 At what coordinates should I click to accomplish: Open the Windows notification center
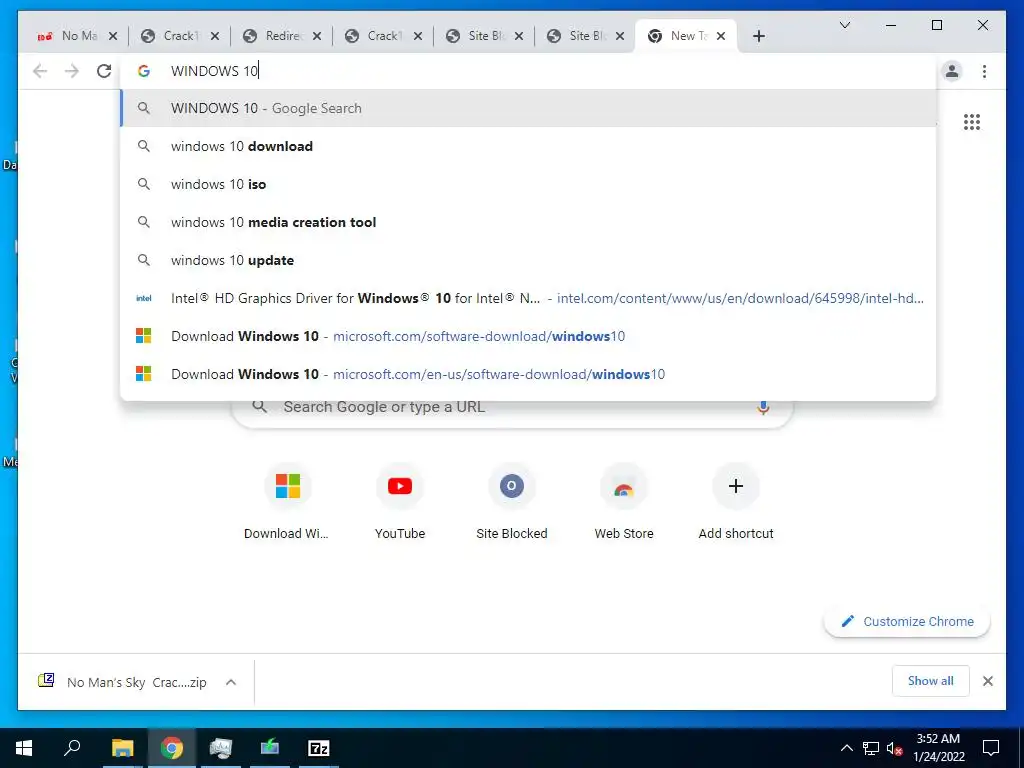click(991, 748)
